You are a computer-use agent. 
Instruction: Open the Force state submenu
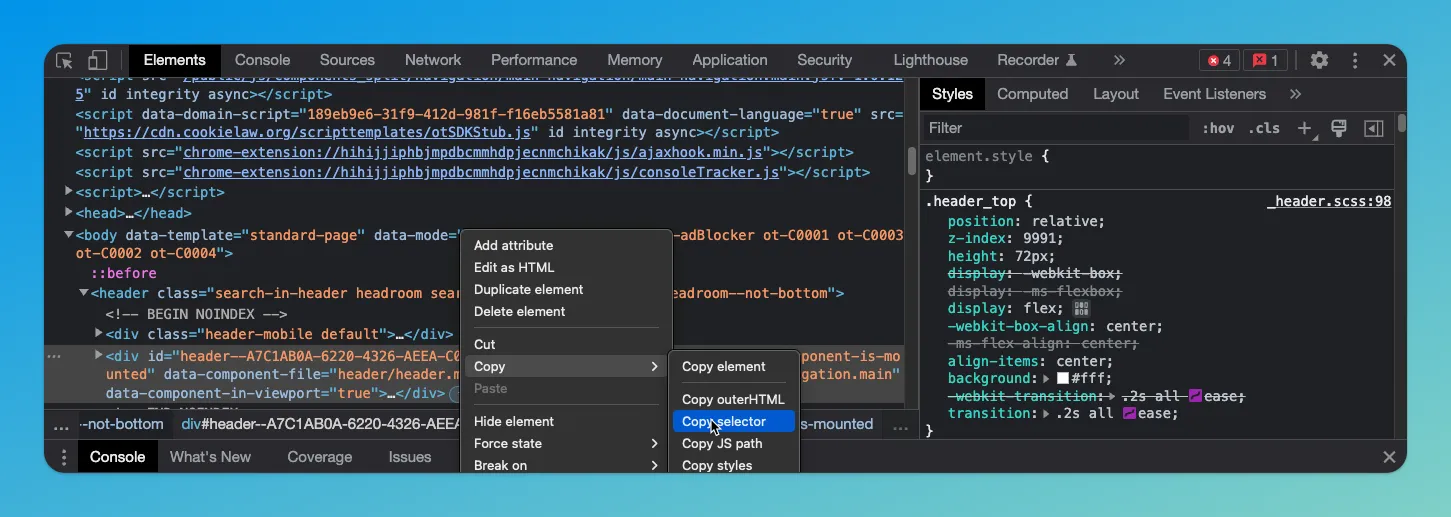pyautogui.click(x=566, y=443)
